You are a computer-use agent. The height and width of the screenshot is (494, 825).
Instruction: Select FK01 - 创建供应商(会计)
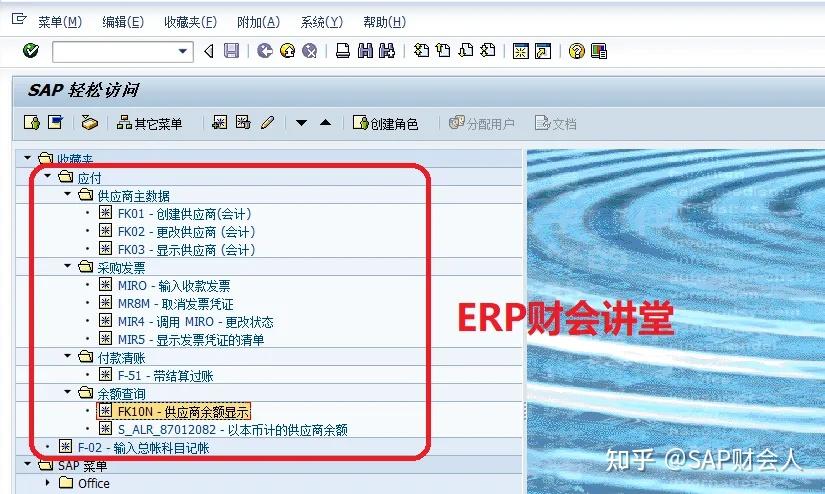(184, 214)
